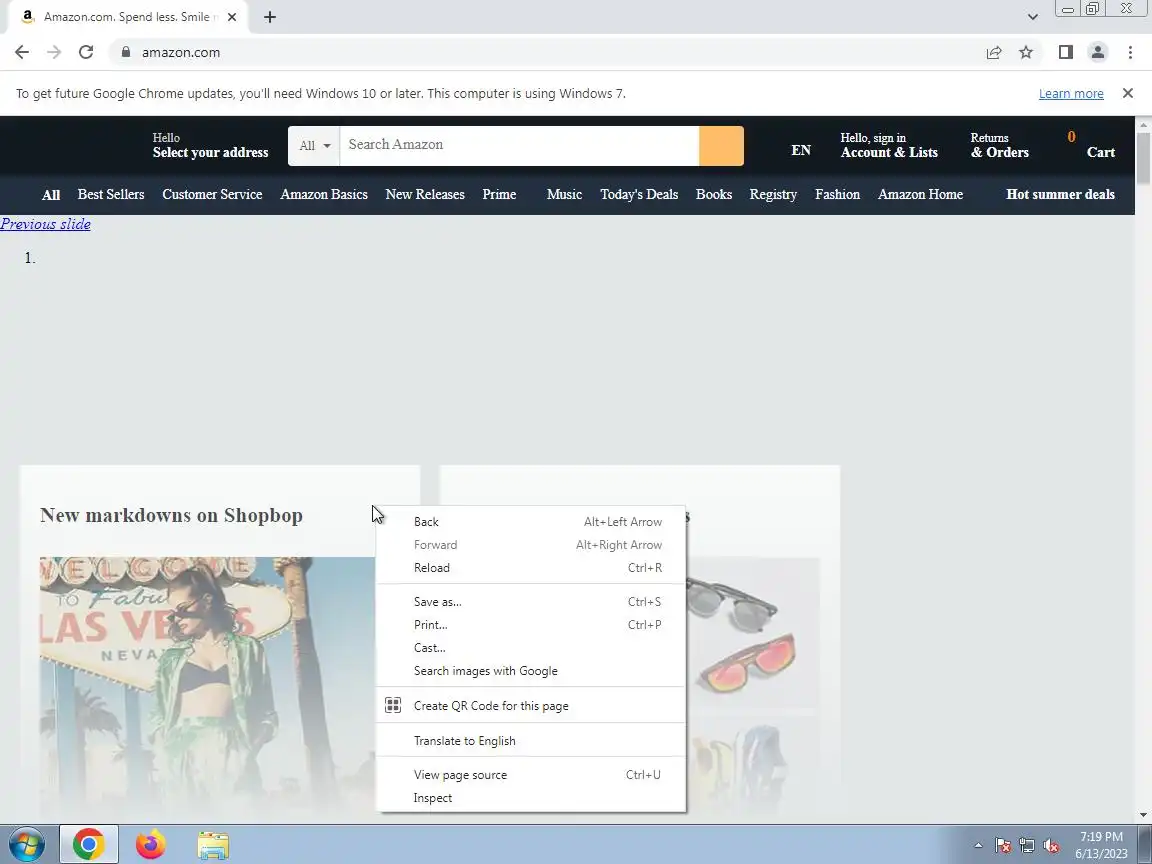The image size is (1152, 864).
Task: Open Prime in navigation bar
Action: pyautogui.click(x=500, y=195)
